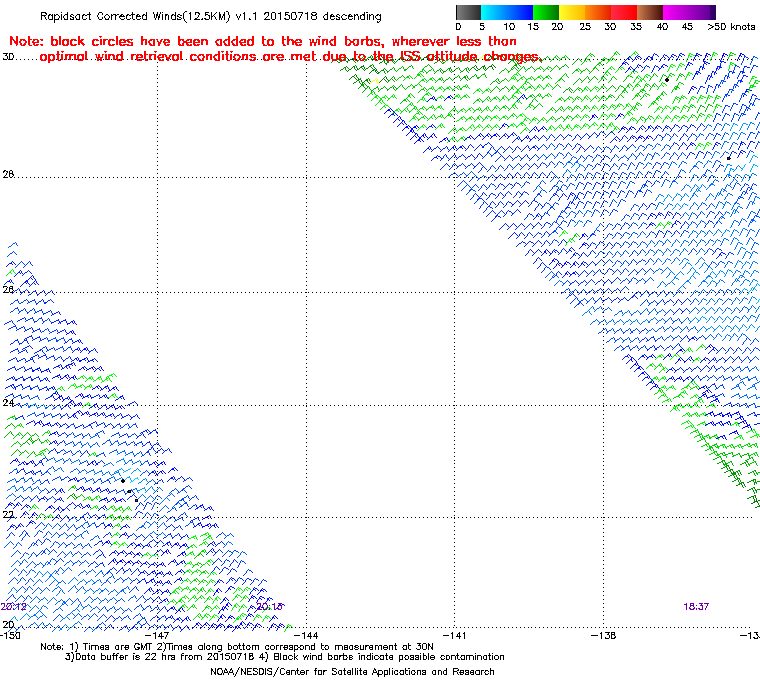Click the dark purple end of color bar

(x=712, y=12)
